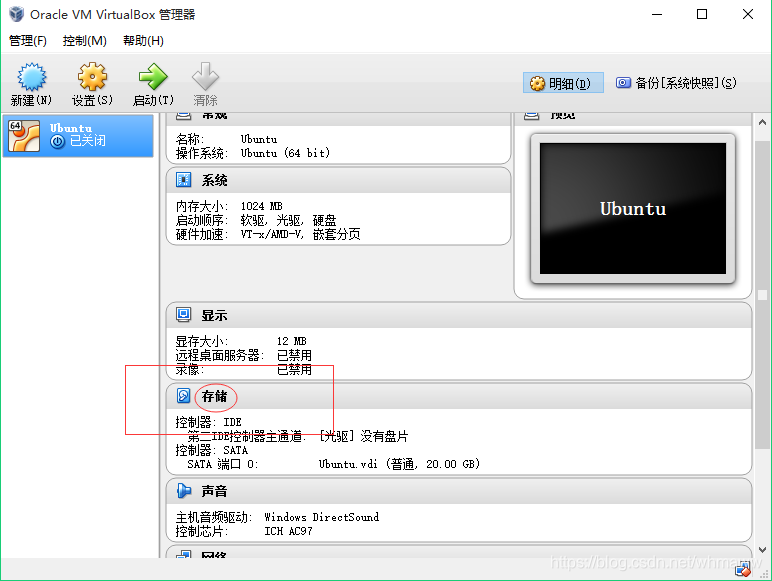Viewport: 772px width, 581px height.
Task: Click the Ubuntu VM OS icon
Action: point(24,136)
